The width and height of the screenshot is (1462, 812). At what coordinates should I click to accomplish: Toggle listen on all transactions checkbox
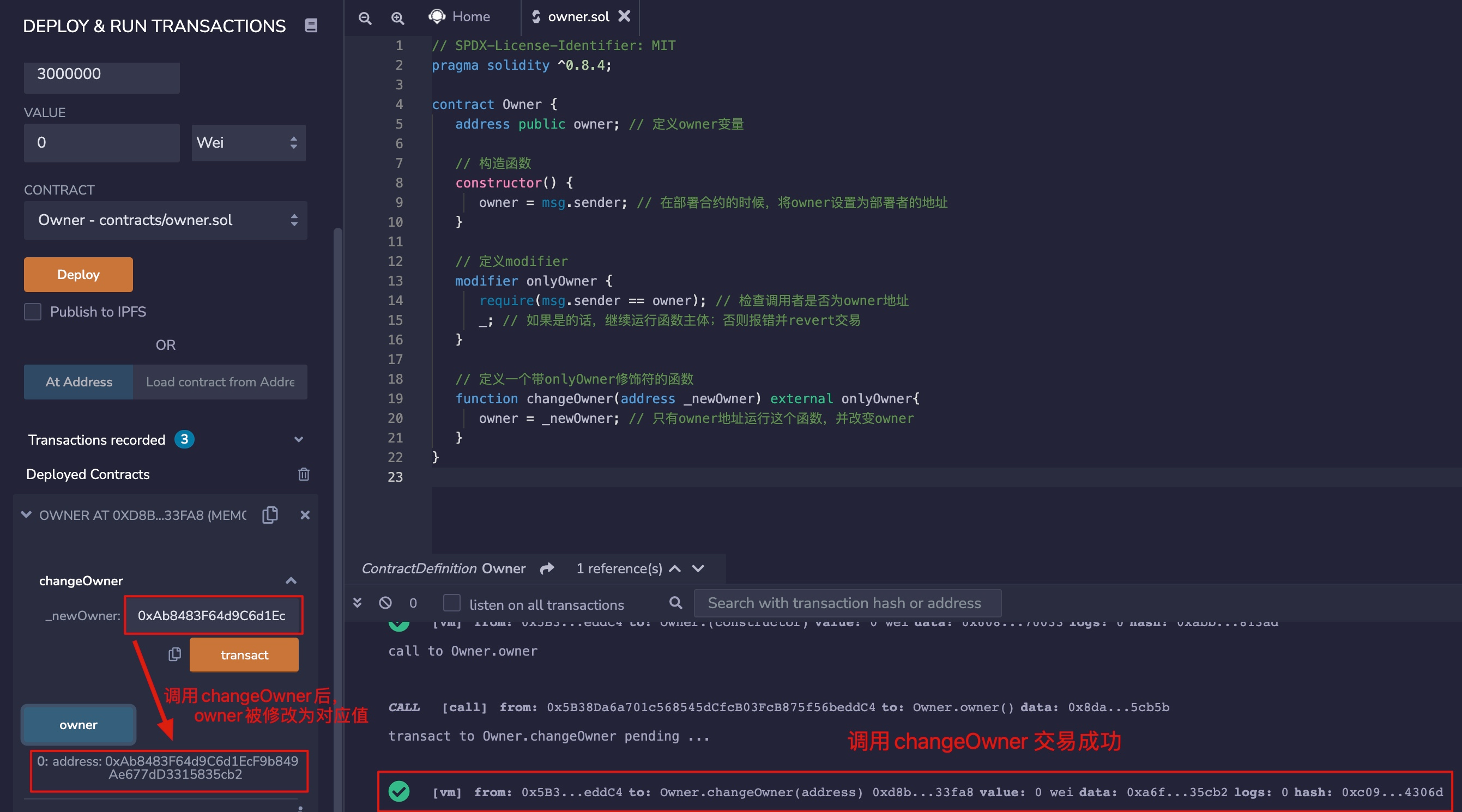(452, 603)
